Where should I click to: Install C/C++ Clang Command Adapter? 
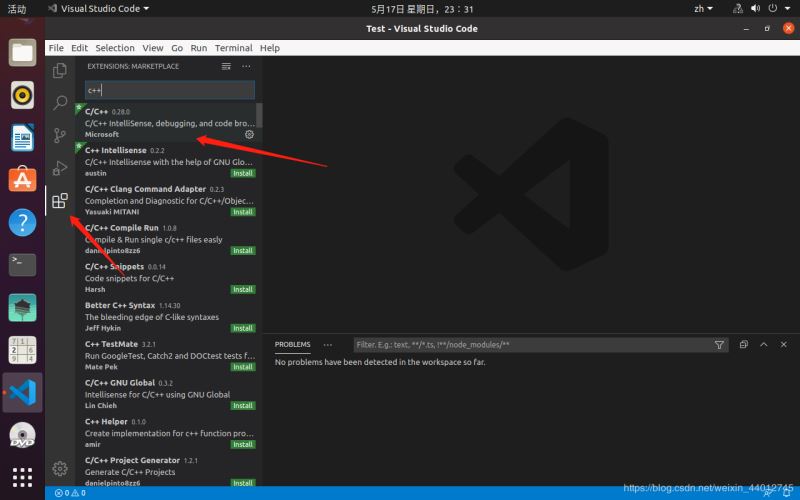tap(243, 212)
